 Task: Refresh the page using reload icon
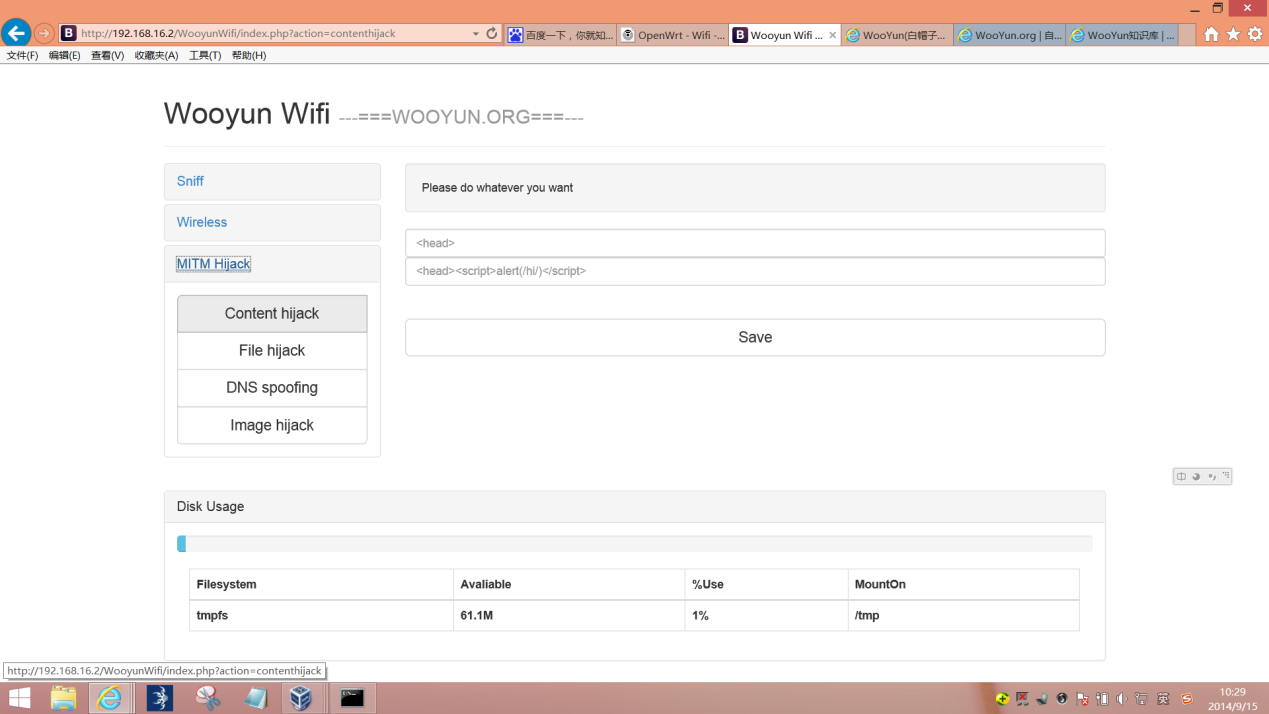coord(492,33)
